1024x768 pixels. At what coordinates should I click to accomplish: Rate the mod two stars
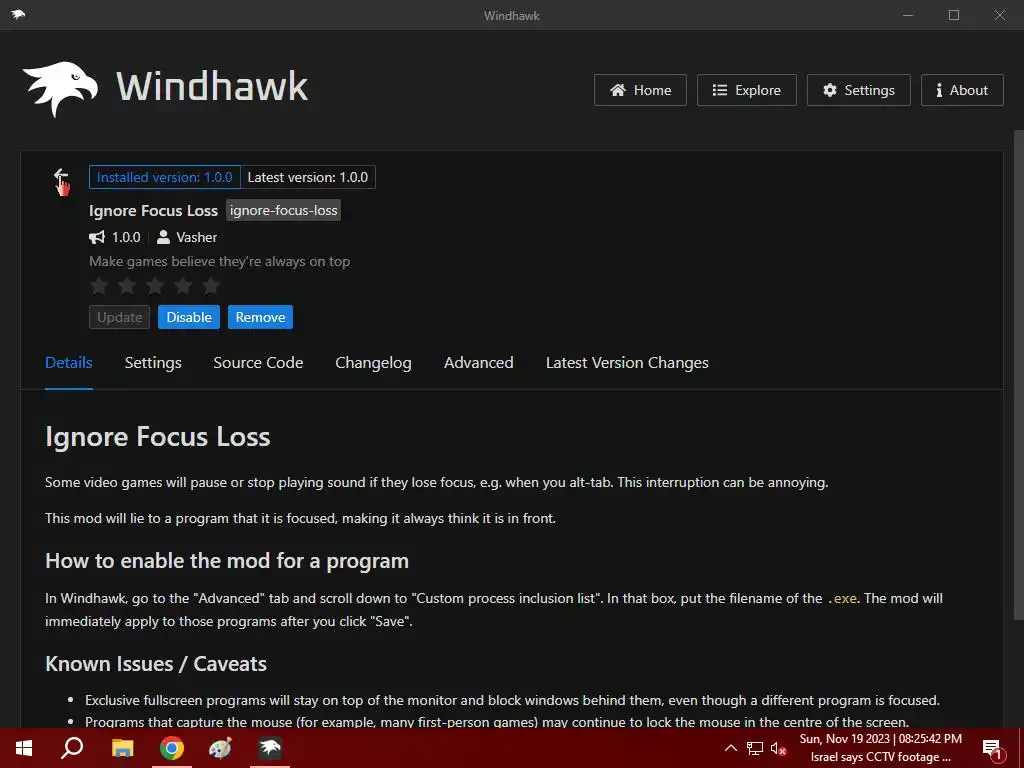[x=127, y=285]
